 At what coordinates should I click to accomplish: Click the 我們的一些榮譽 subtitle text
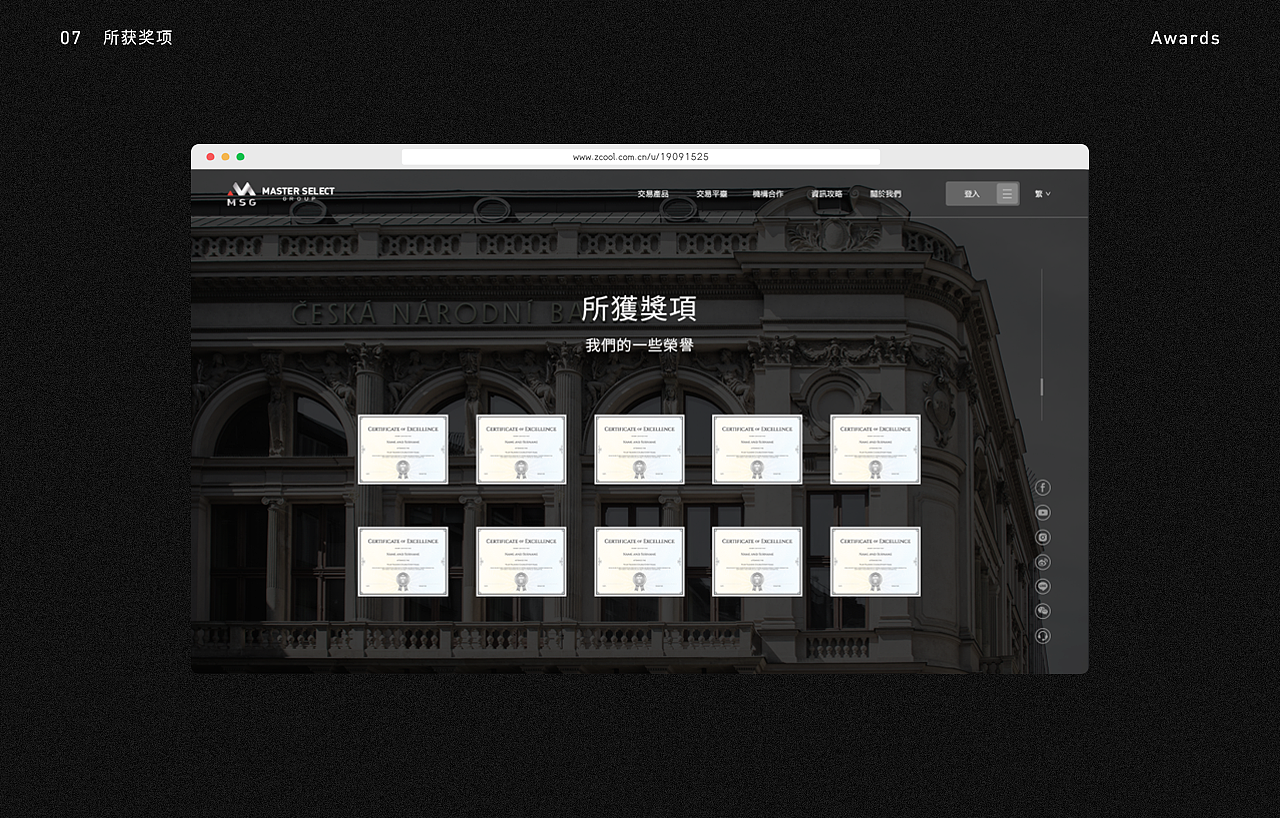(639, 345)
